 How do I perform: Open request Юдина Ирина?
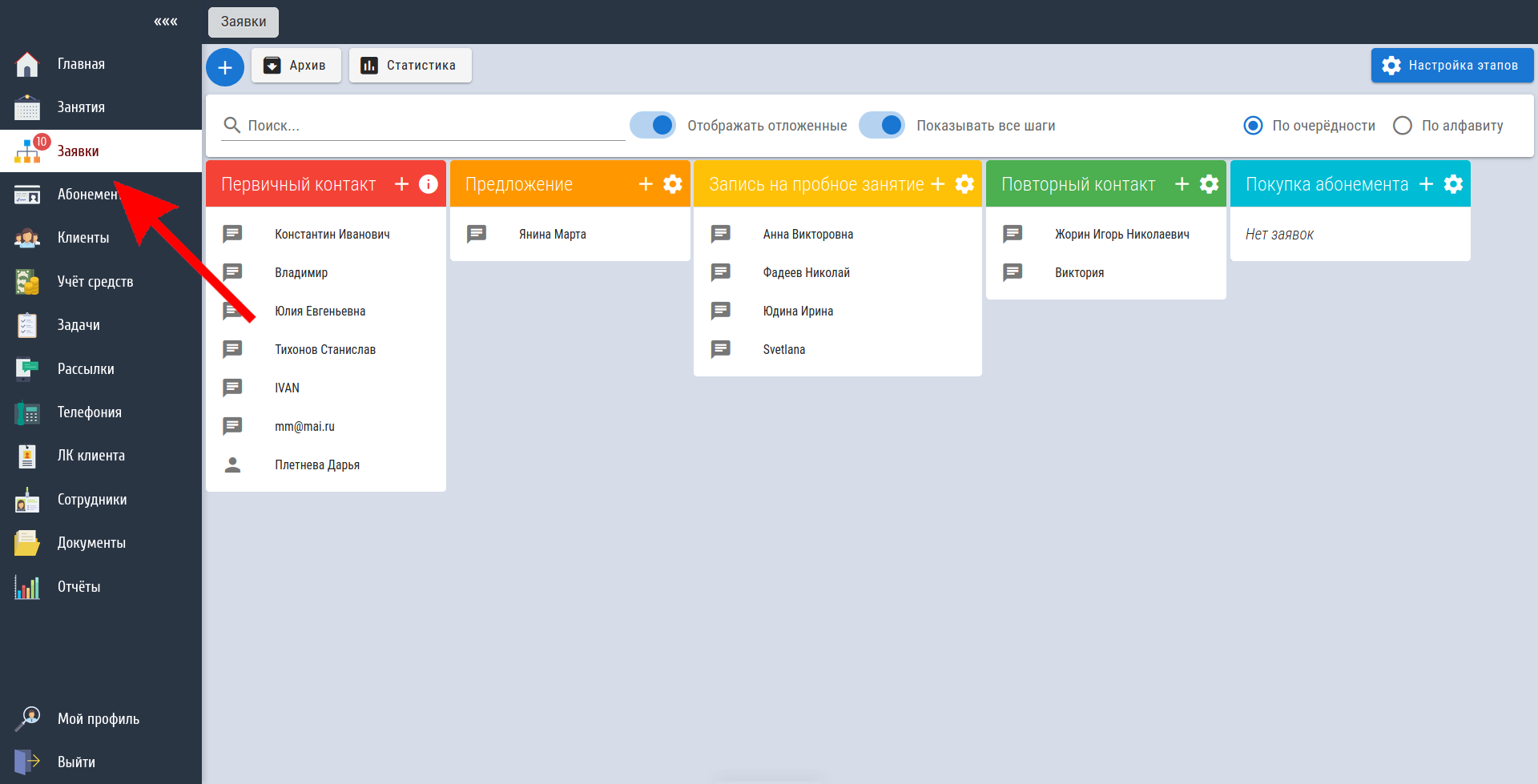[x=798, y=311]
